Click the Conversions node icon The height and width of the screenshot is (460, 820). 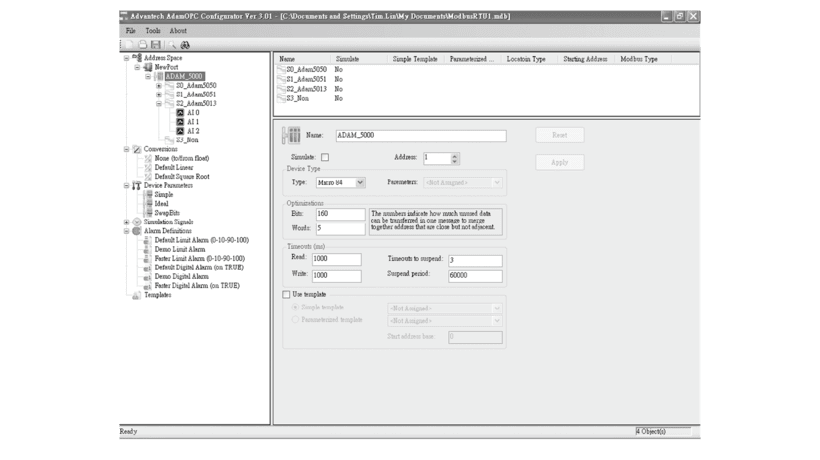click(137, 149)
